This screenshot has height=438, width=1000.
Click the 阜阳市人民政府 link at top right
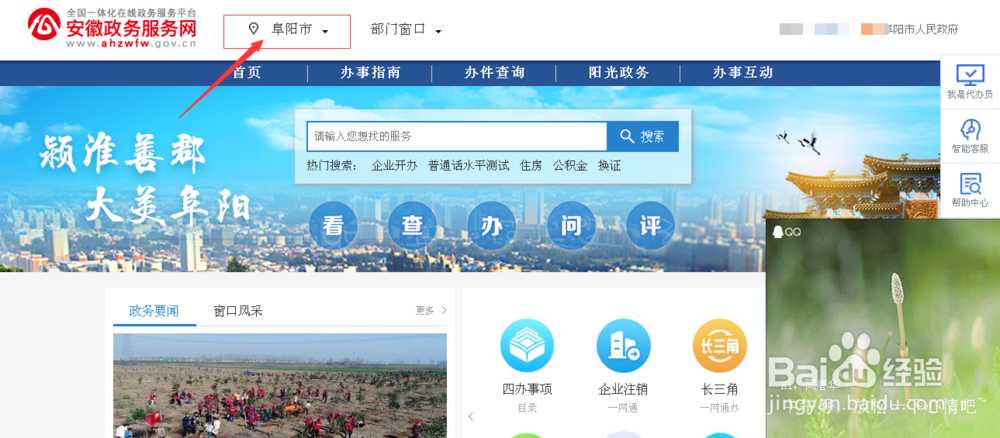pyautogui.click(x=923, y=29)
